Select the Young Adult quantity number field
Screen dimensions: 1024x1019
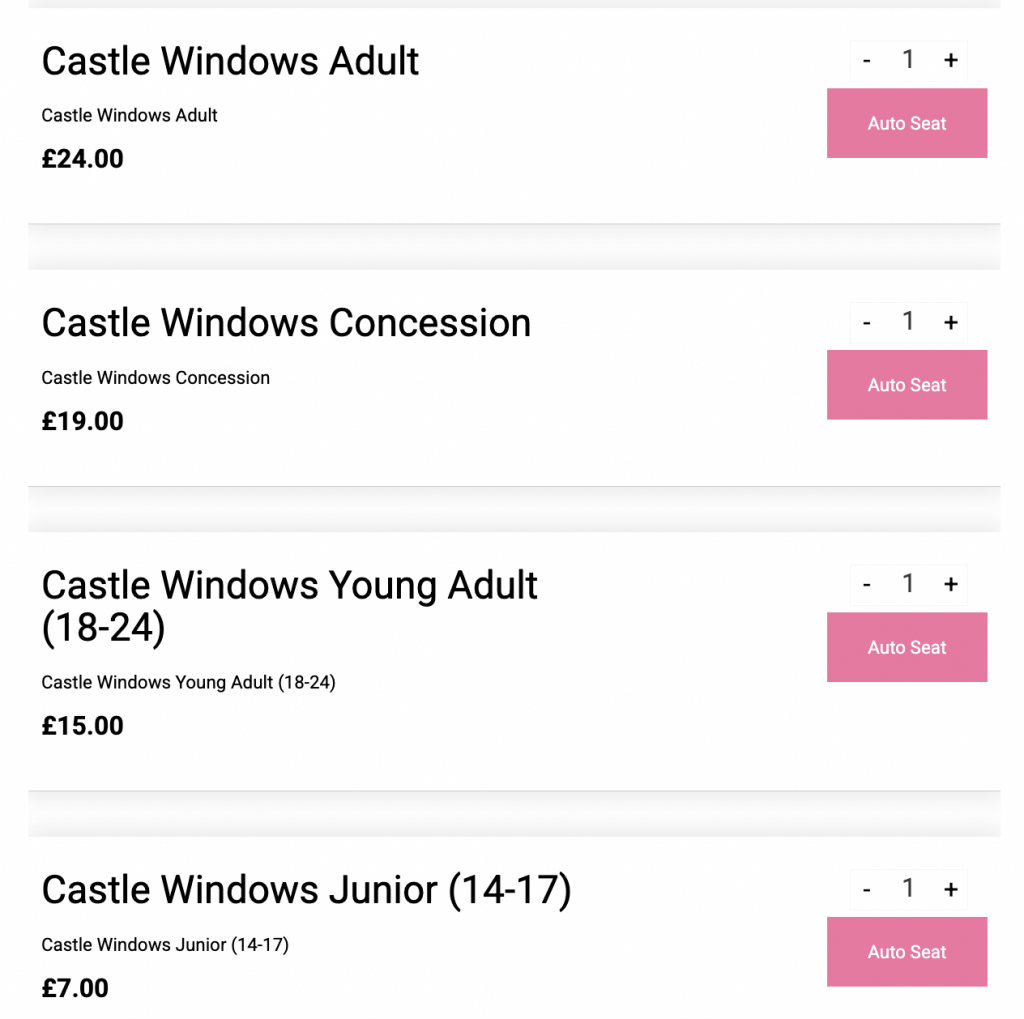pyautogui.click(x=908, y=584)
